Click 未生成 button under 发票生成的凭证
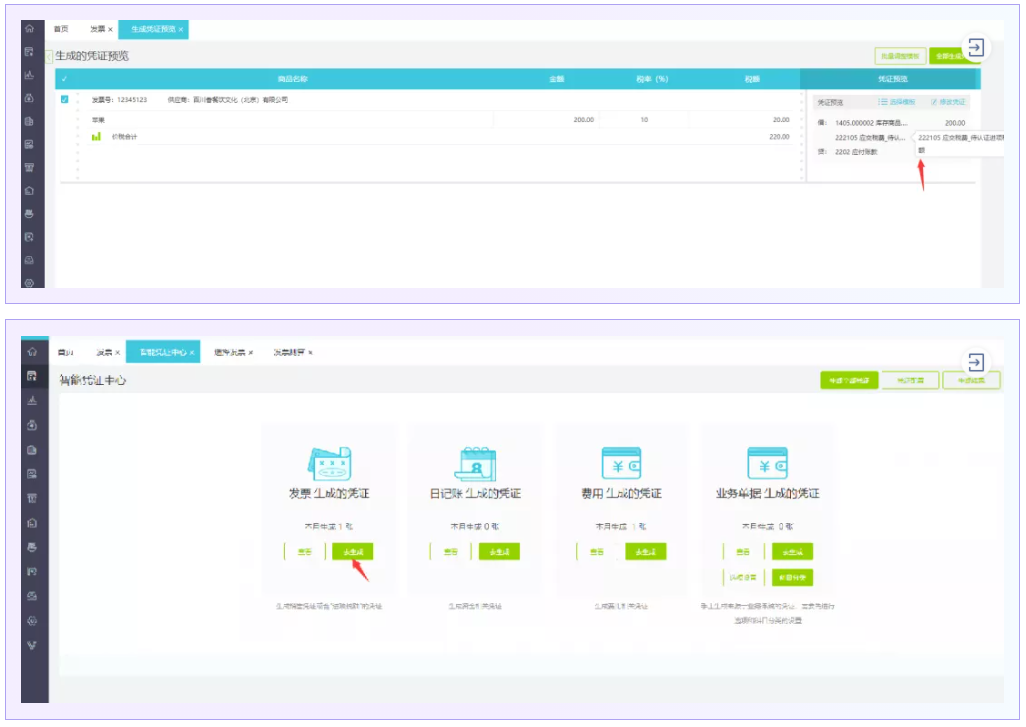Viewport: 1026px width, 727px height. 353,552
